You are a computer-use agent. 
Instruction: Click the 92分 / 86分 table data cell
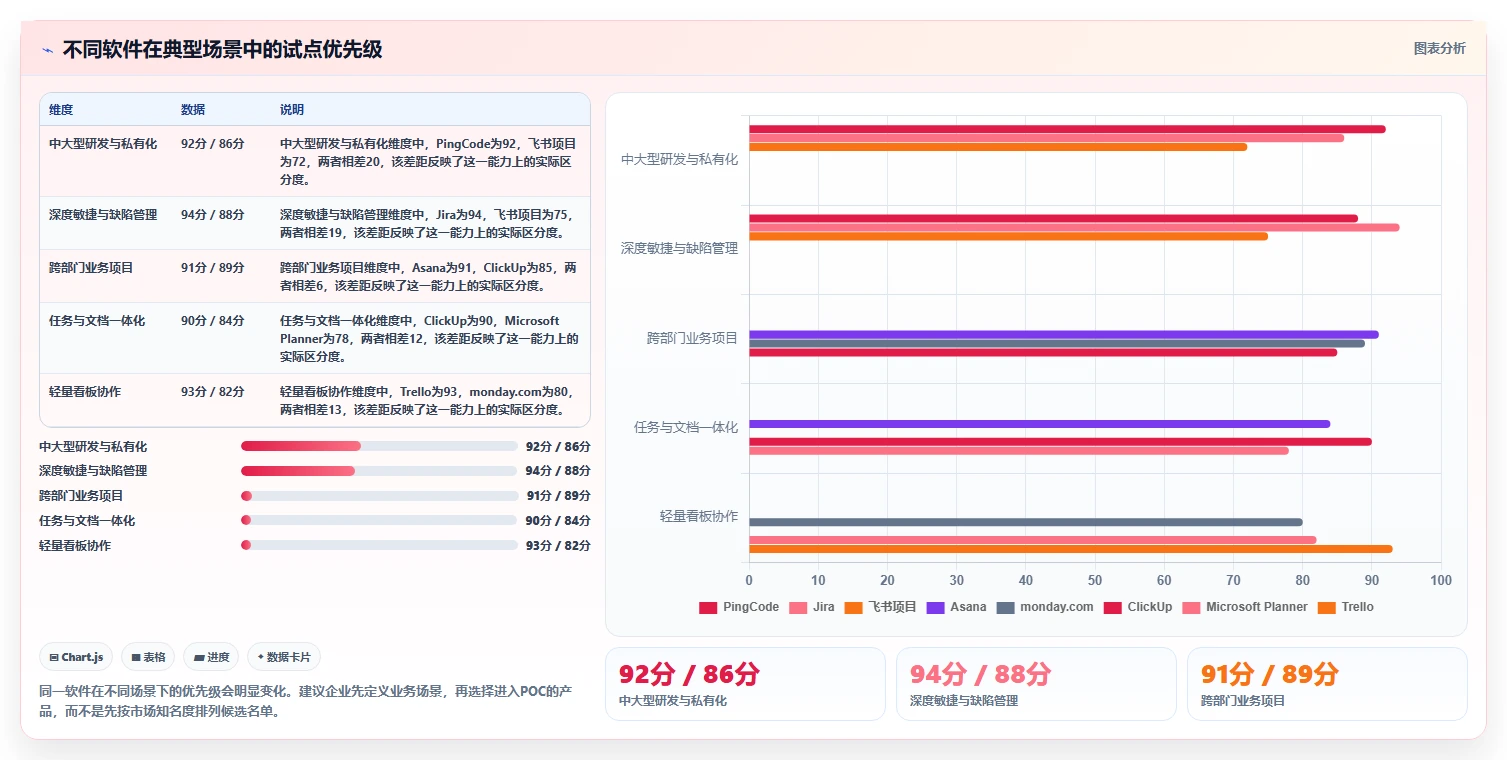[213, 143]
